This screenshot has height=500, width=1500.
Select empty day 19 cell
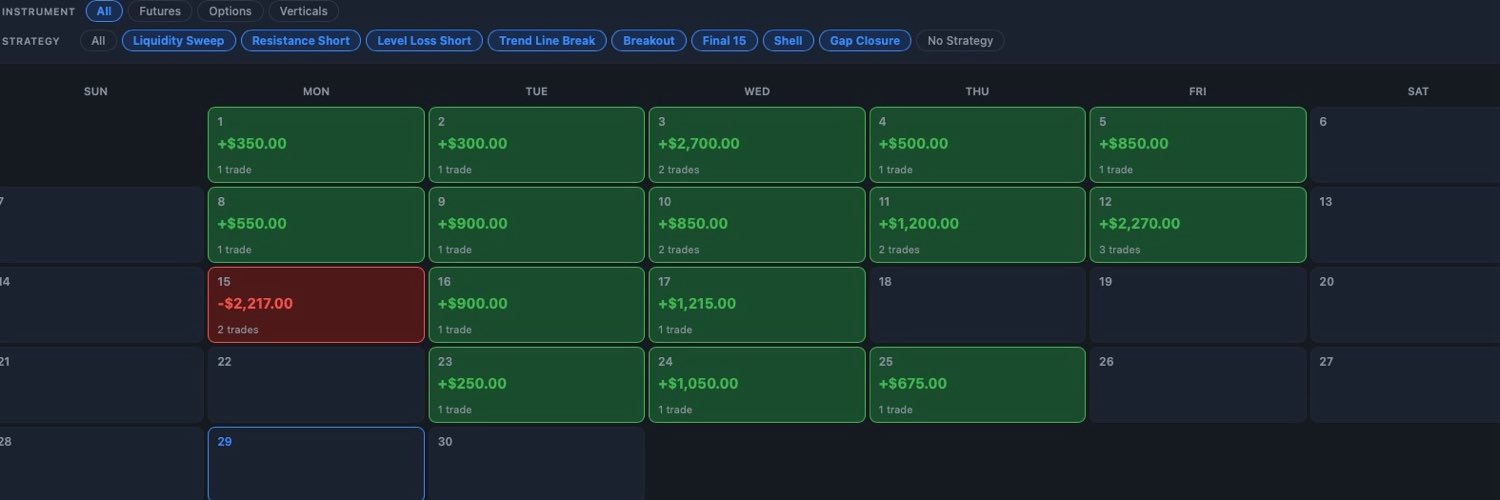1198,305
